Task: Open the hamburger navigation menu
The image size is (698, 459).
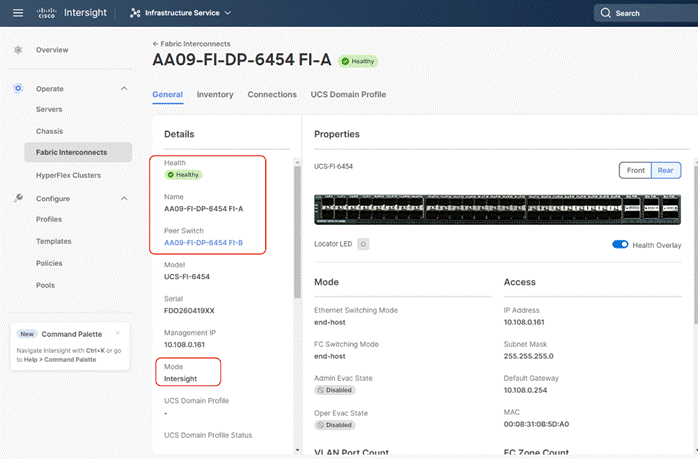Action: (x=18, y=13)
